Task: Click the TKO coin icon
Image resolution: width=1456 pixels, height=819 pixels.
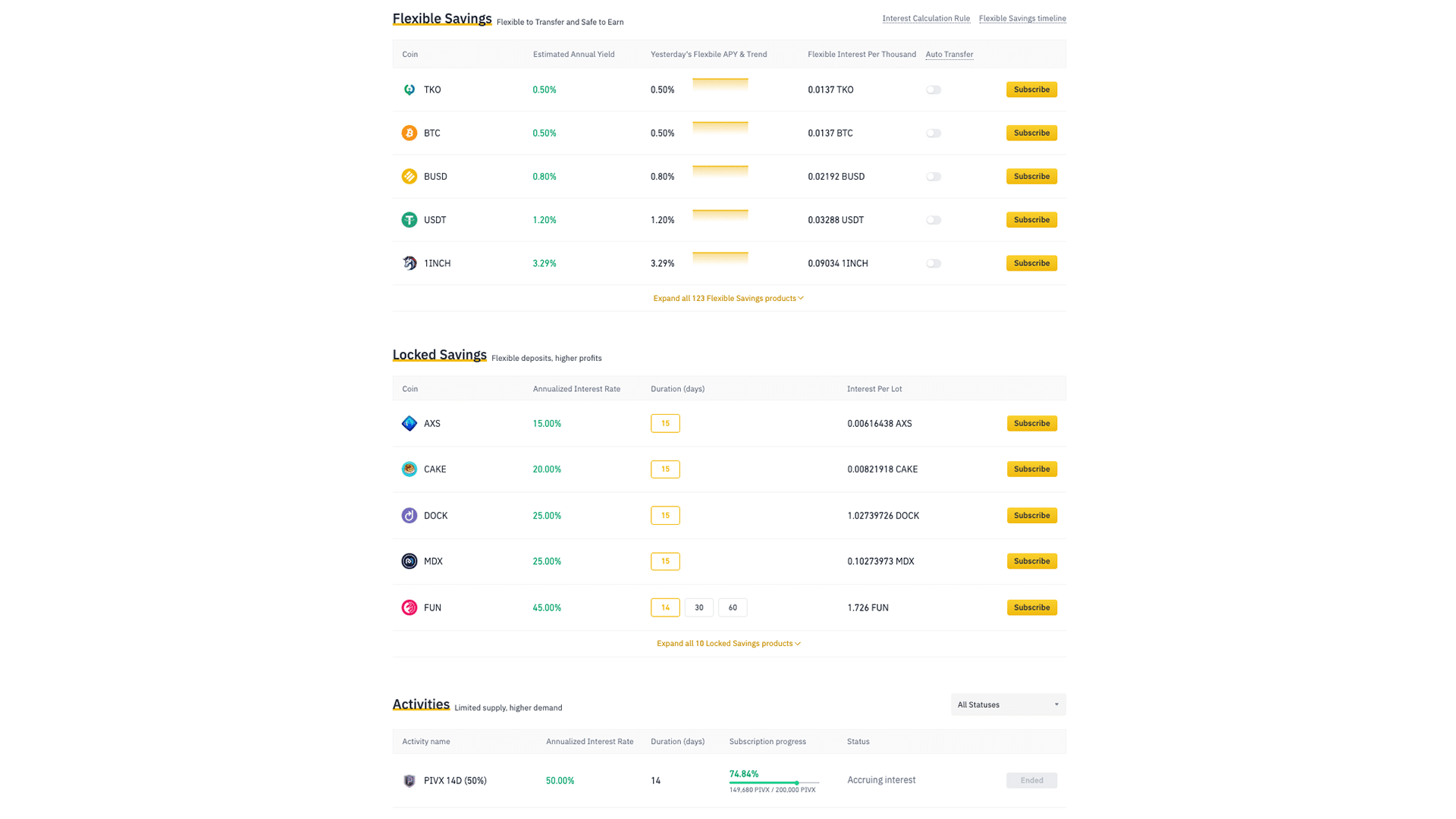Action: (409, 89)
